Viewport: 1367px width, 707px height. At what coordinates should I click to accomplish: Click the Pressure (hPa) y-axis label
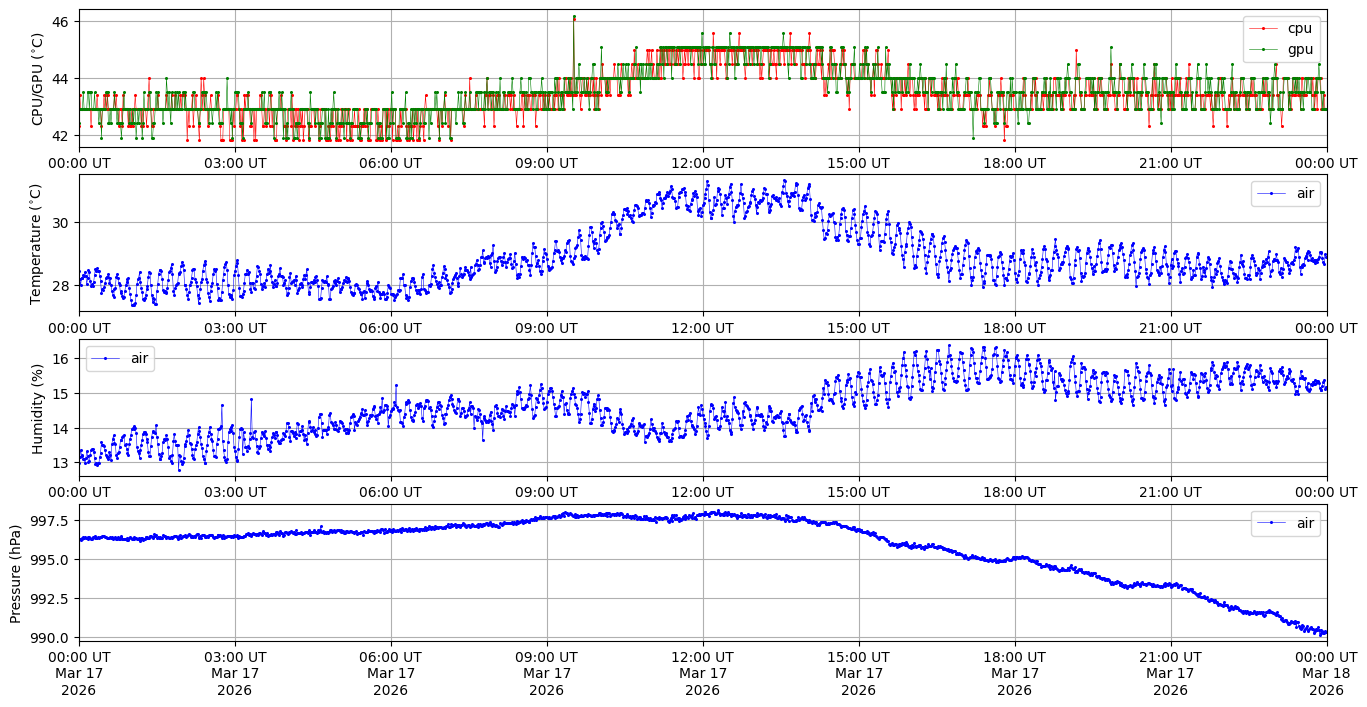pyautogui.click(x=17, y=573)
